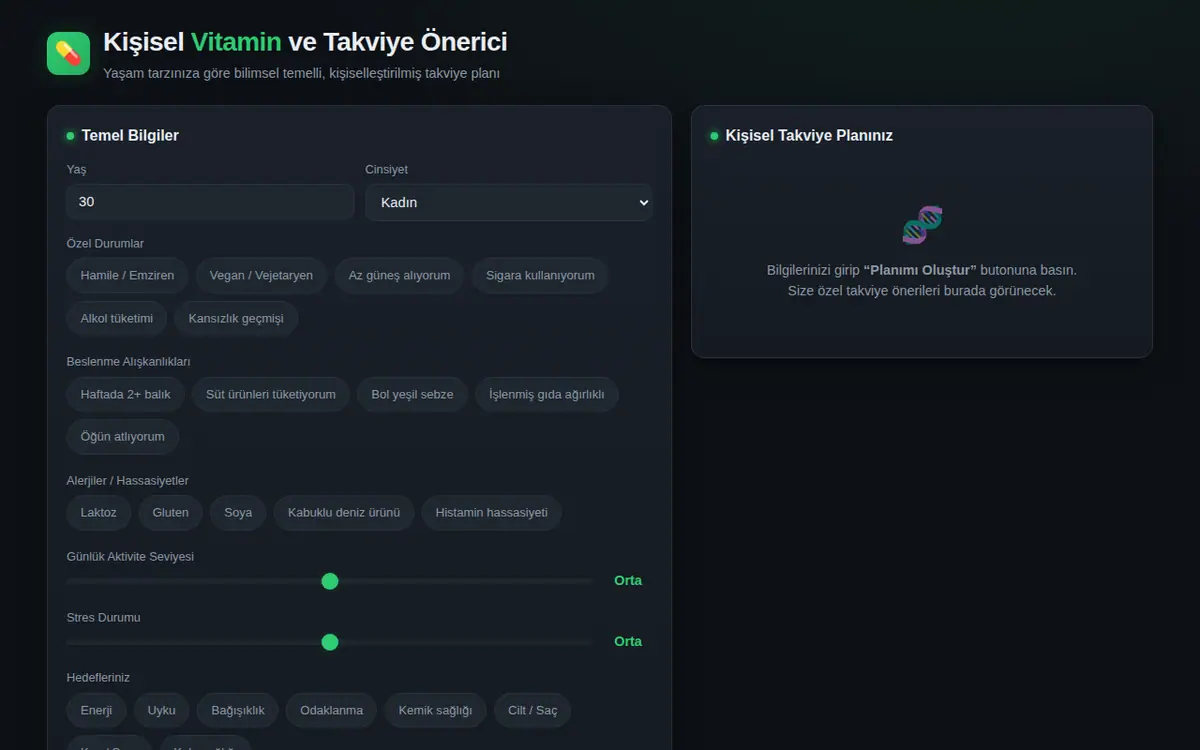Click the Orta value beside activity slider
This screenshot has width=1200, height=750.
click(x=628, y=581)
